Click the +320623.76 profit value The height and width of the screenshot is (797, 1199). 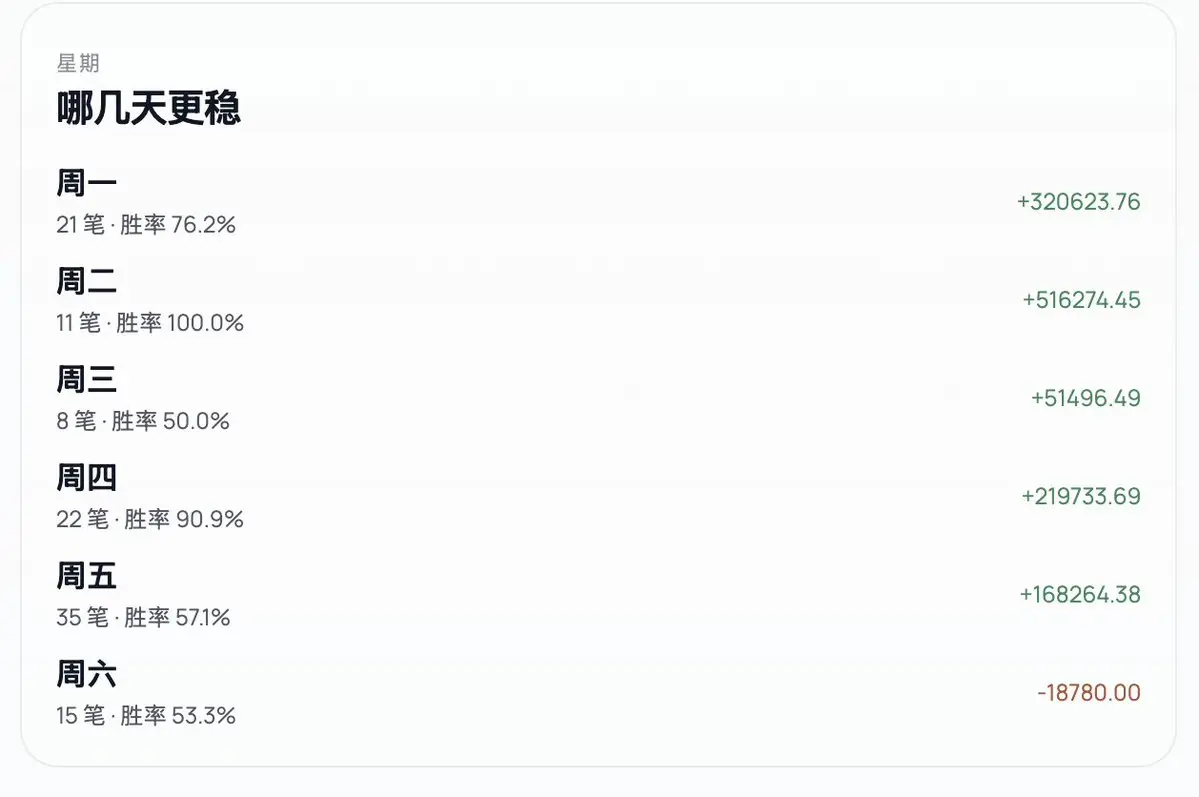pos(1078,202)
